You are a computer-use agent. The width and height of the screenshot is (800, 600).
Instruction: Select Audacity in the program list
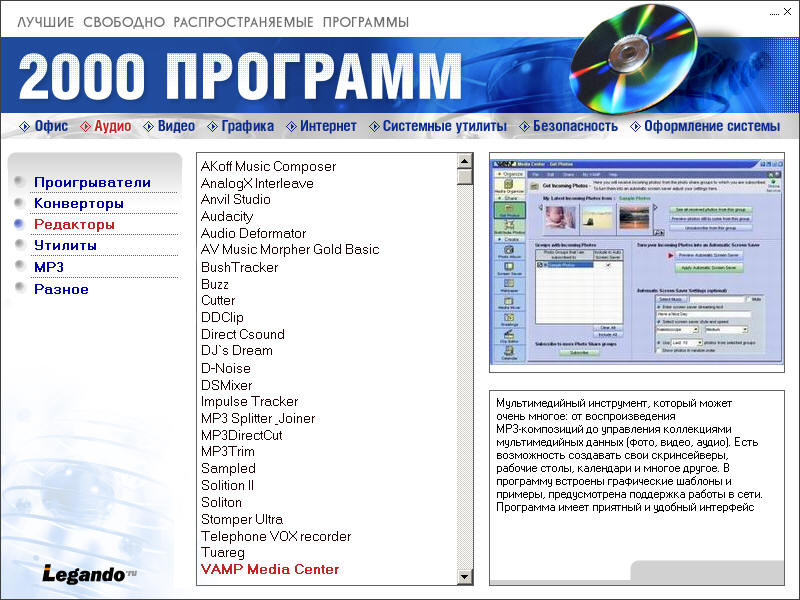pyautogui.click(x=227, y=216)
